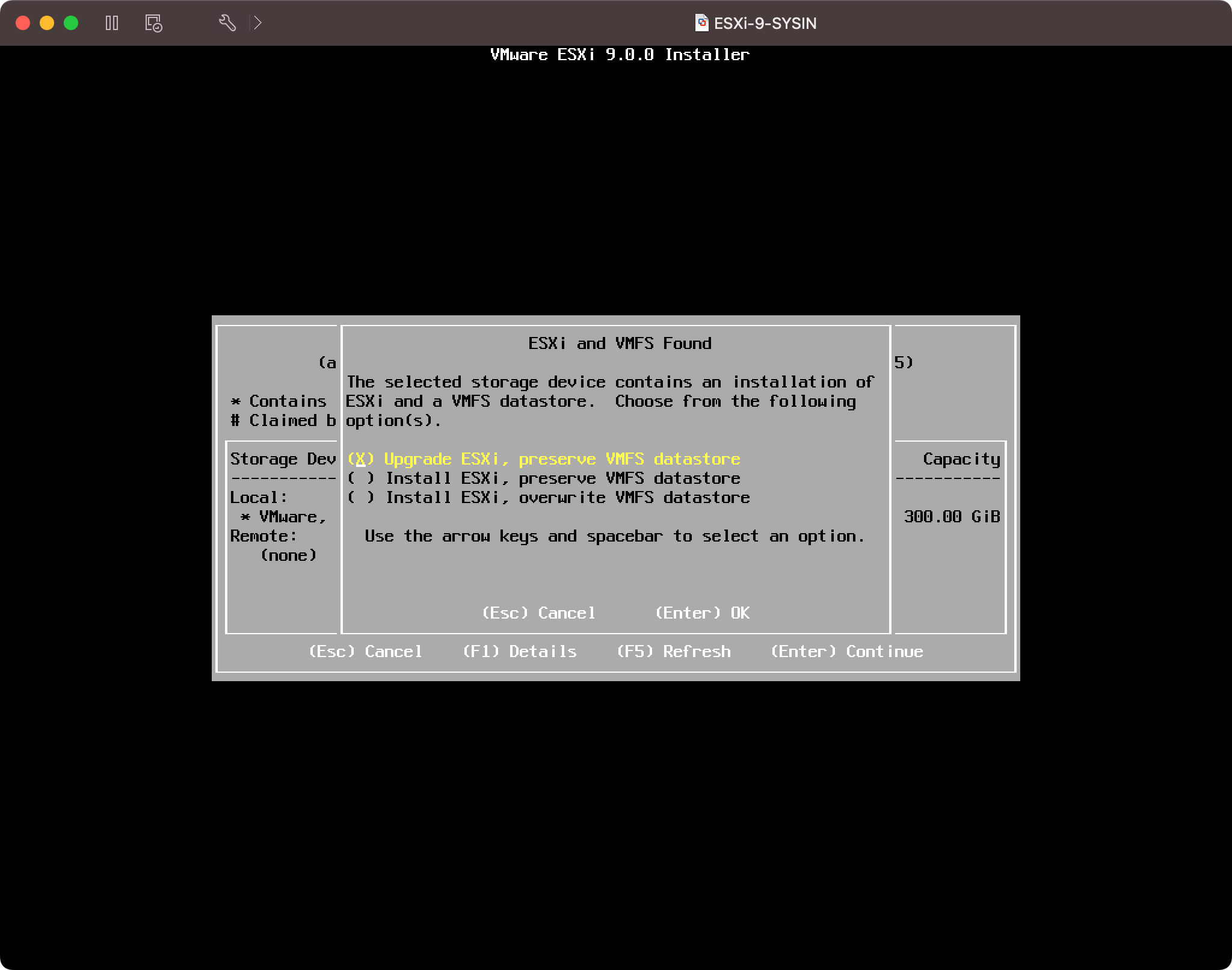Click (F5) Refresh
This screenshot has height=970, width=1232.
(674, 652)
